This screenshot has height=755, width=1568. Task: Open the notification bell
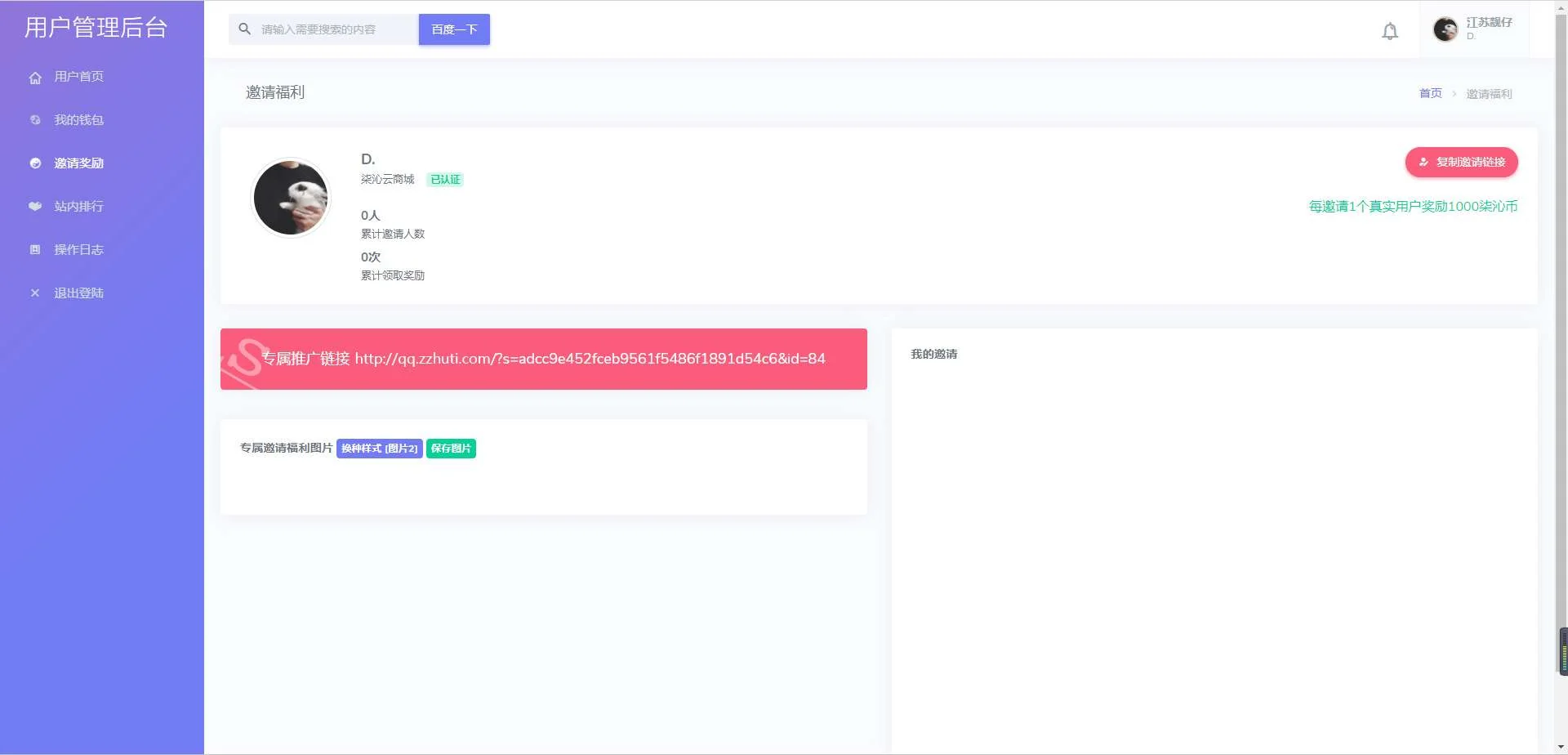tap(1389, 31)
